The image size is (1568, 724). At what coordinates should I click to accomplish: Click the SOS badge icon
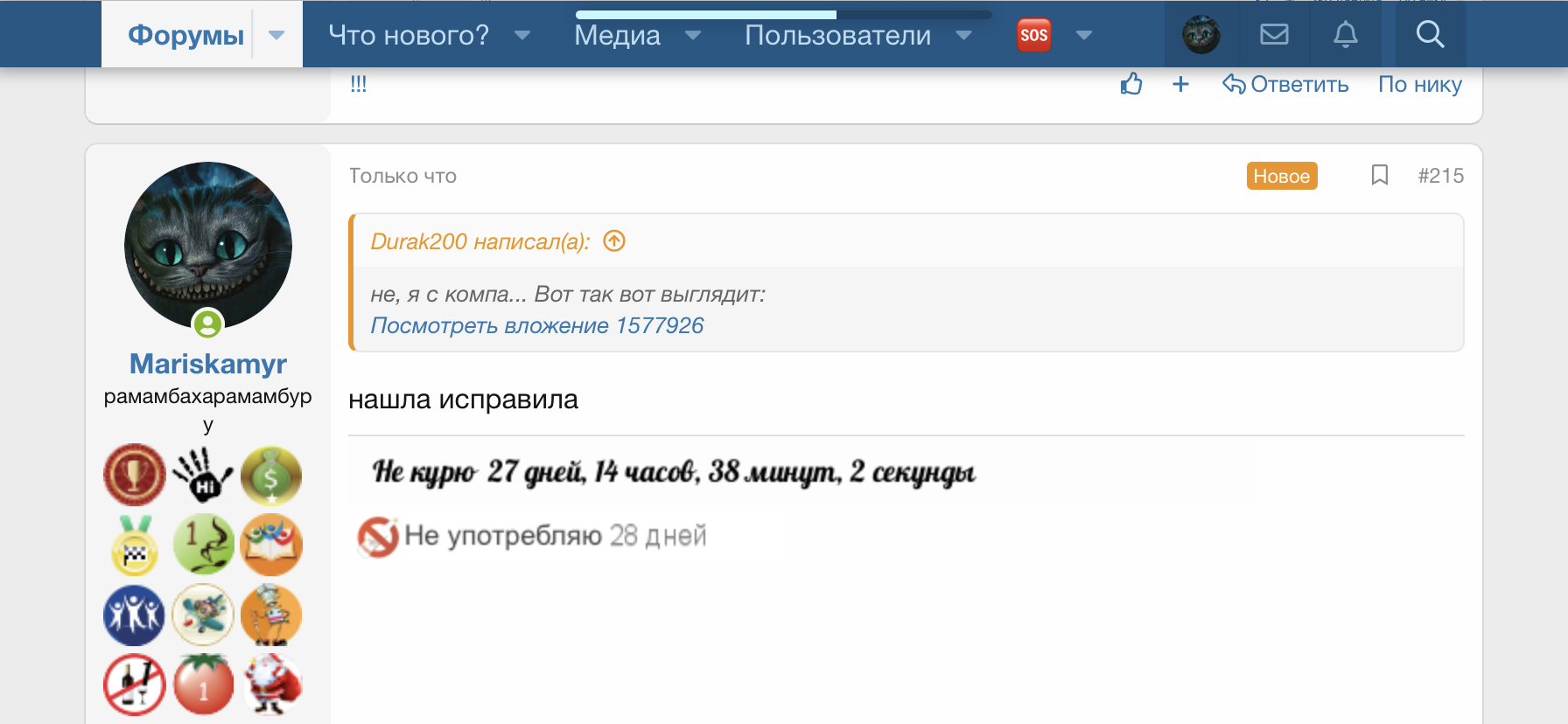1033,36
